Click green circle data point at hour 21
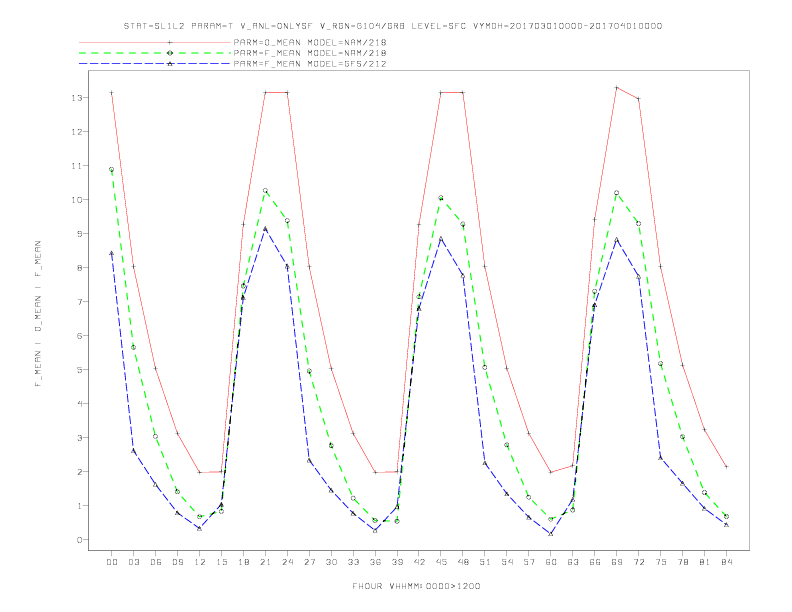 coord(265,191)
